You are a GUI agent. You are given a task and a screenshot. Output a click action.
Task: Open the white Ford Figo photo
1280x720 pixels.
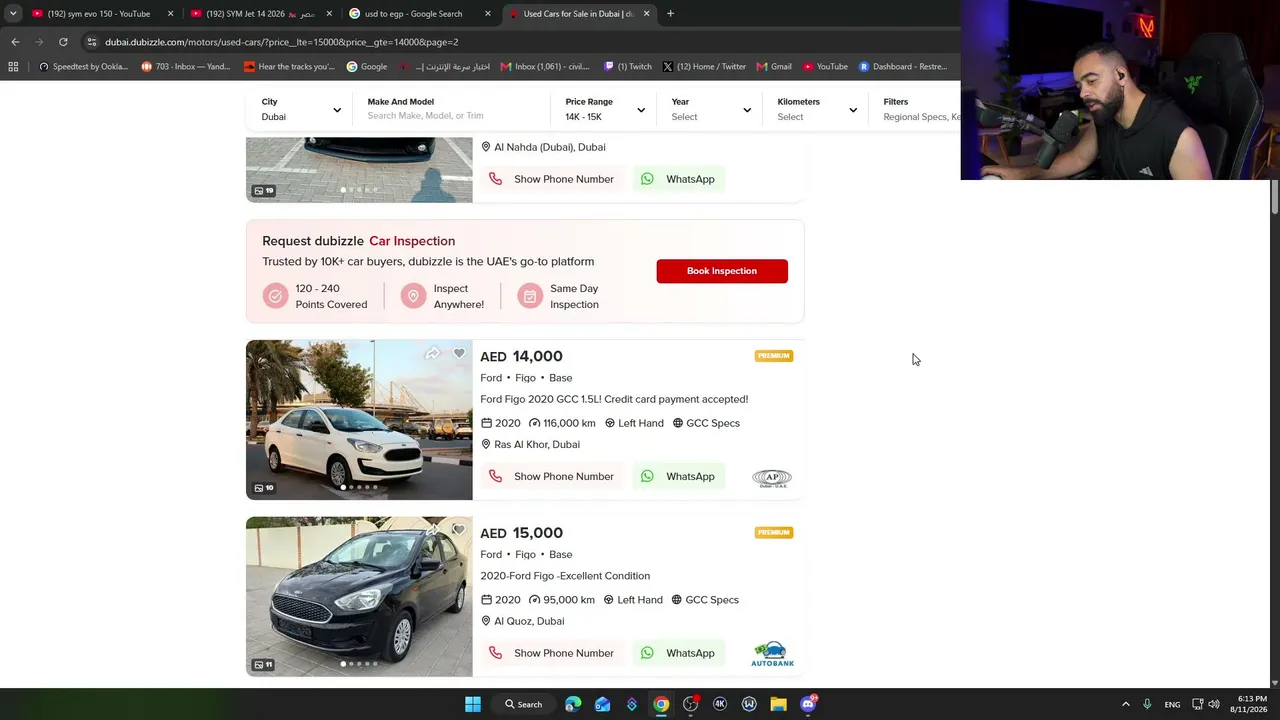(x=359, y=420)
